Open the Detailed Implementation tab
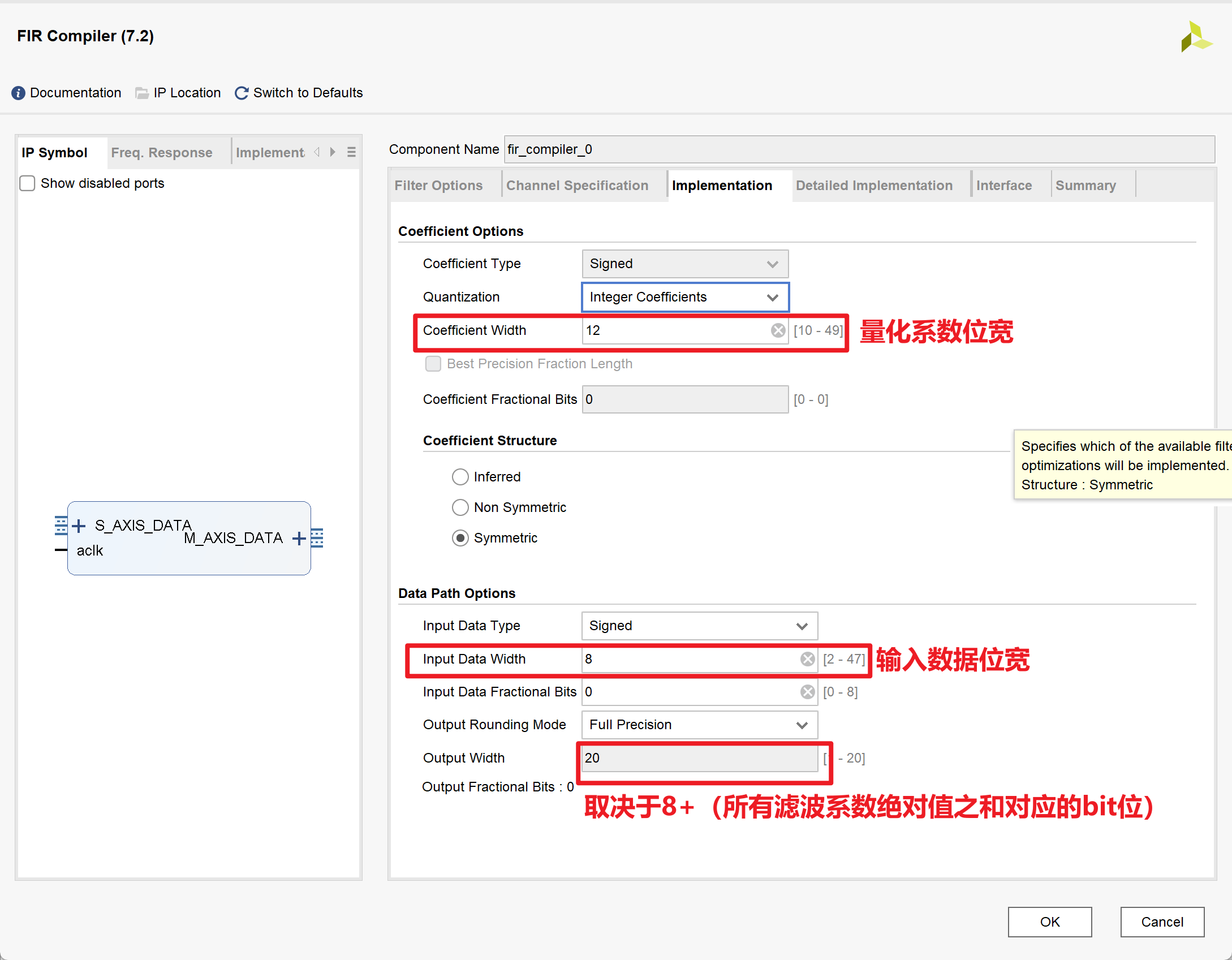 coord(874,186)
